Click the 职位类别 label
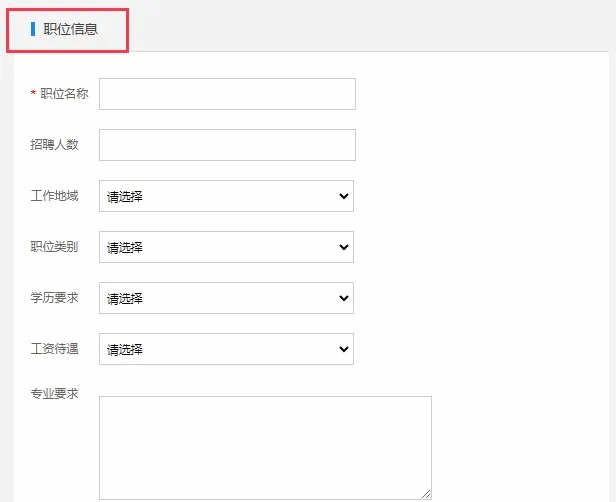This screenshot has width=616, height=502. (54, 247)
